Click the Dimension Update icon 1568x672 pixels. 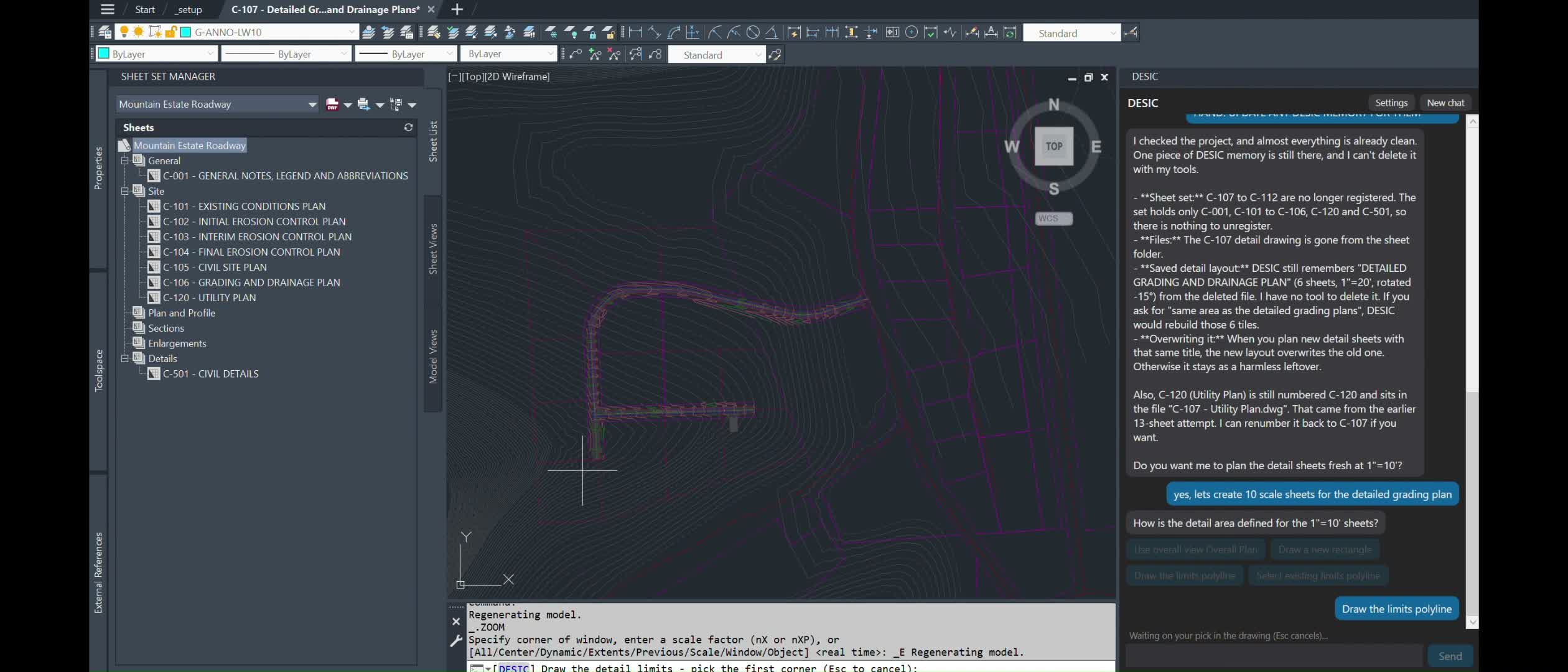1010,32
